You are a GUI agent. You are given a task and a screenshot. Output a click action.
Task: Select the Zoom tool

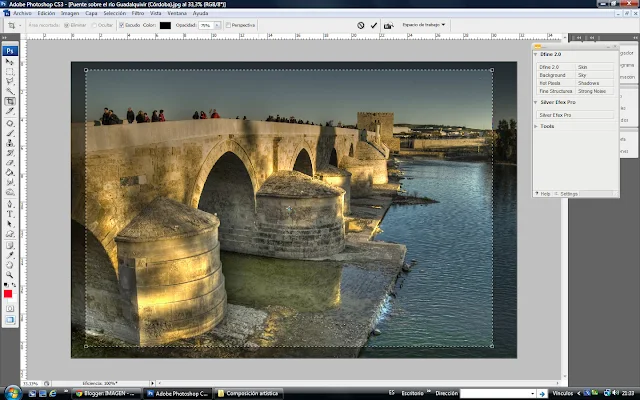click(10, 275)
